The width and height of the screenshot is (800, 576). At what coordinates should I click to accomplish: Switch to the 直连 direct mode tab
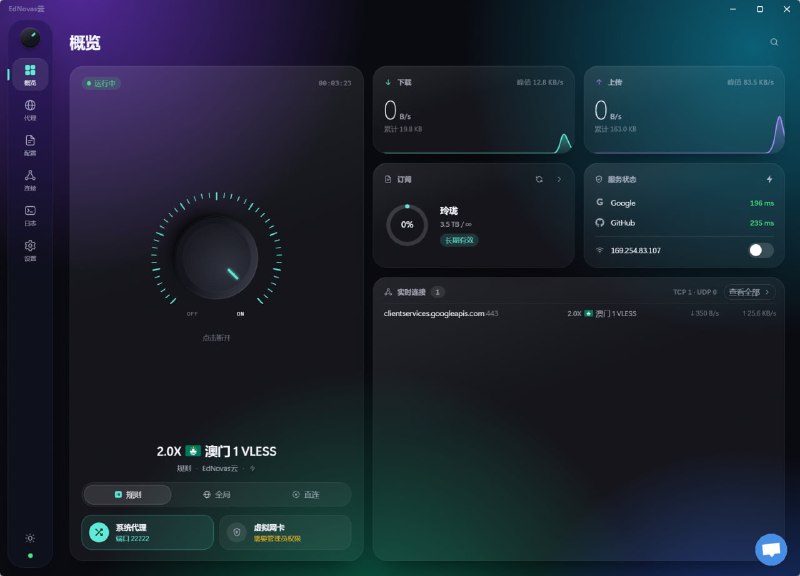pyautogui.click(x=306, y=494)
